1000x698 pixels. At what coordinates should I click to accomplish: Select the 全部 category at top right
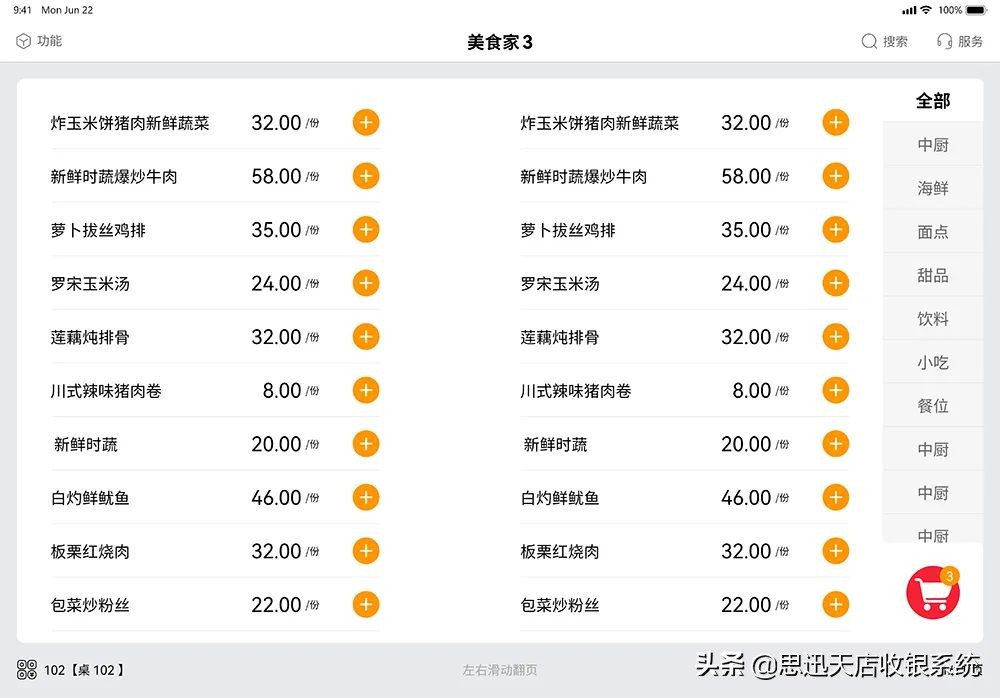[932, 100]
